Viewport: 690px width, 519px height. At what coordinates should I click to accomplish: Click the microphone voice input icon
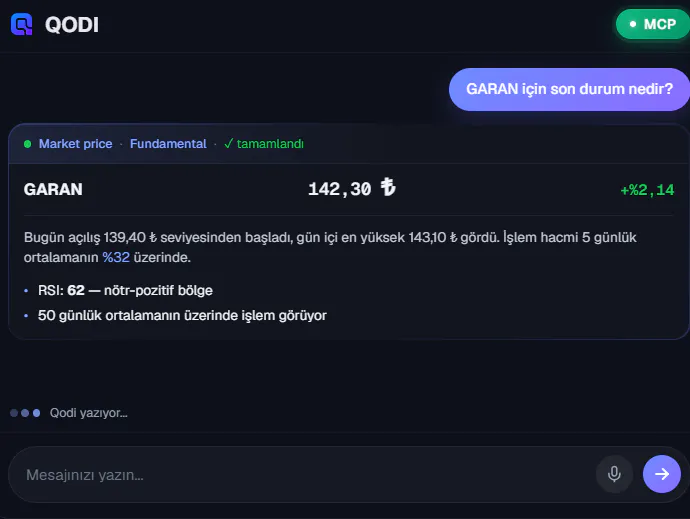614,474
